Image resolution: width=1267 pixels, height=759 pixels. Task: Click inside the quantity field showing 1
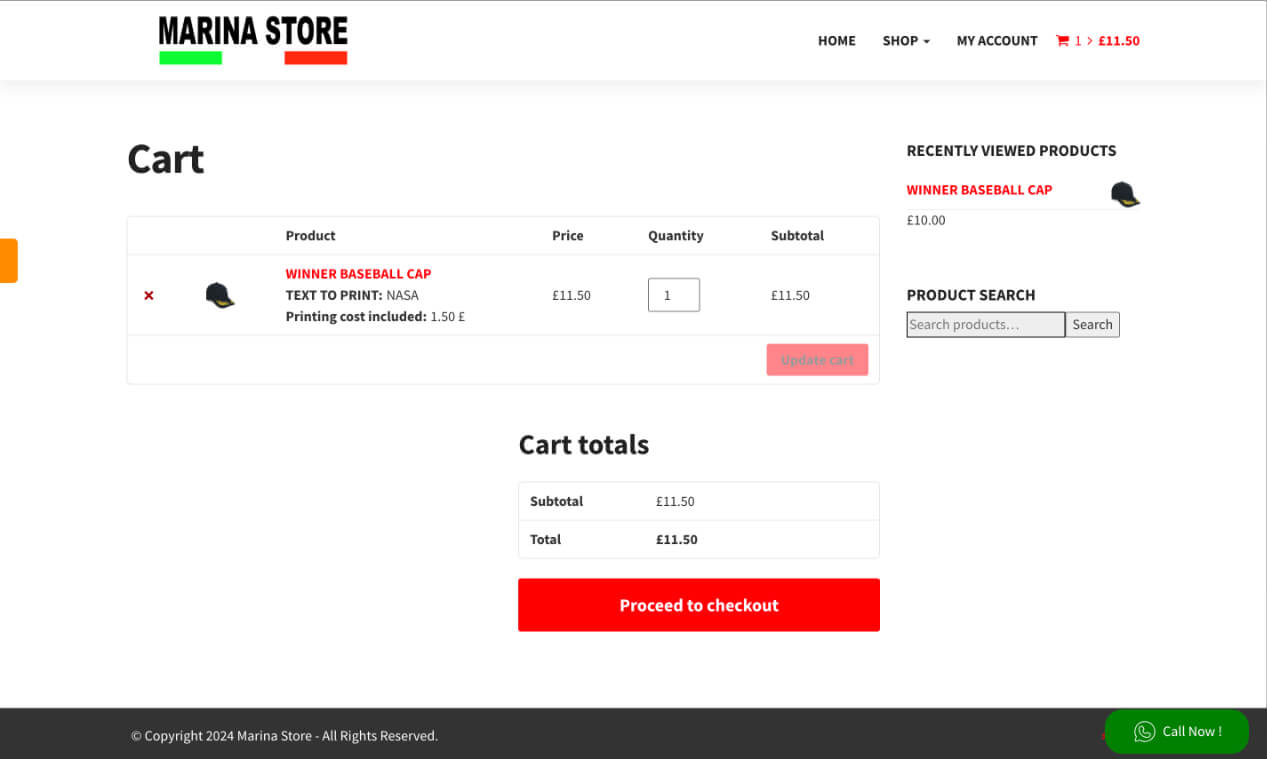tap(673, 294)
